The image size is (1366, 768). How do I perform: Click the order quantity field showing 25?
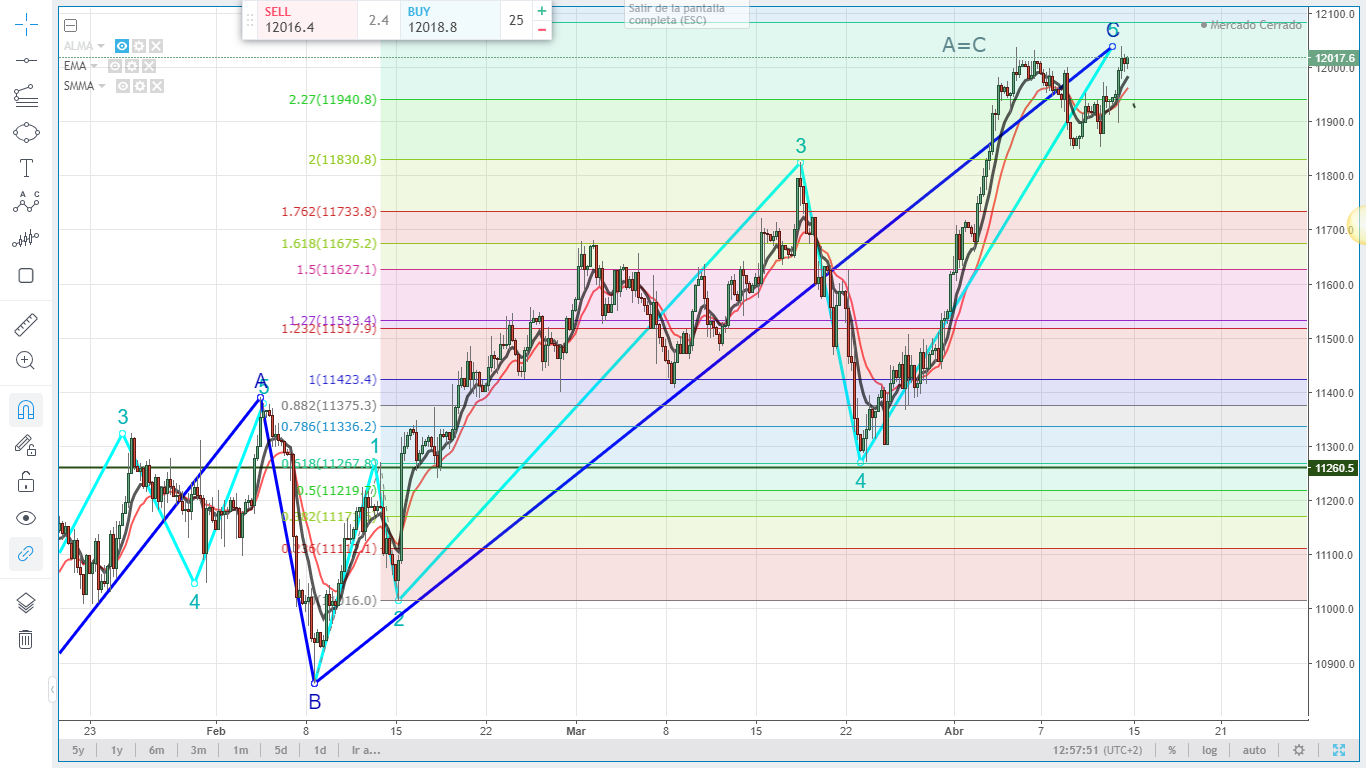coord(516,20)
